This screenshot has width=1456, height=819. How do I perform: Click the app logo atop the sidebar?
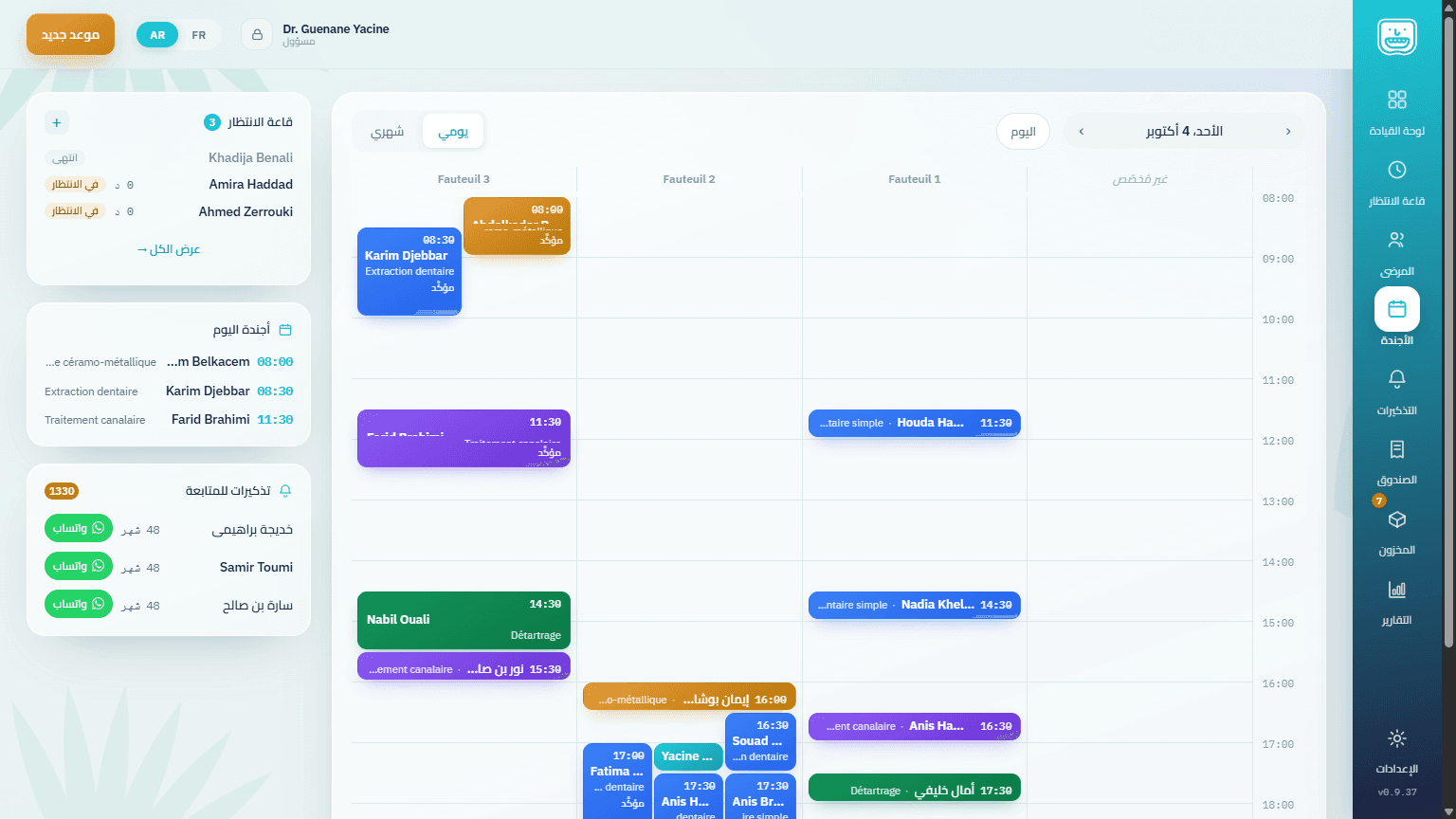(x=1396, y=37)
